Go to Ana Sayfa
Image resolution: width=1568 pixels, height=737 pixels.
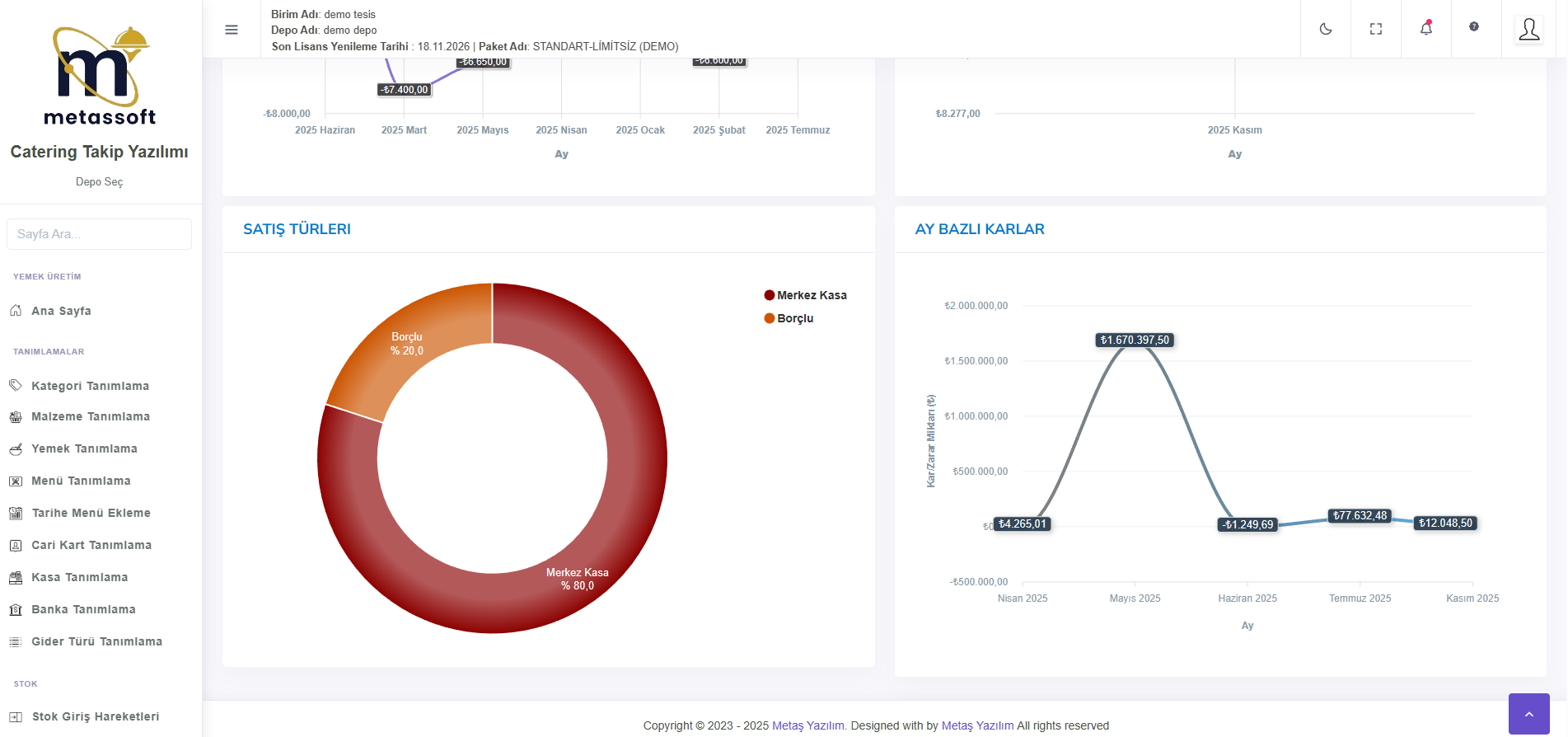61,311
